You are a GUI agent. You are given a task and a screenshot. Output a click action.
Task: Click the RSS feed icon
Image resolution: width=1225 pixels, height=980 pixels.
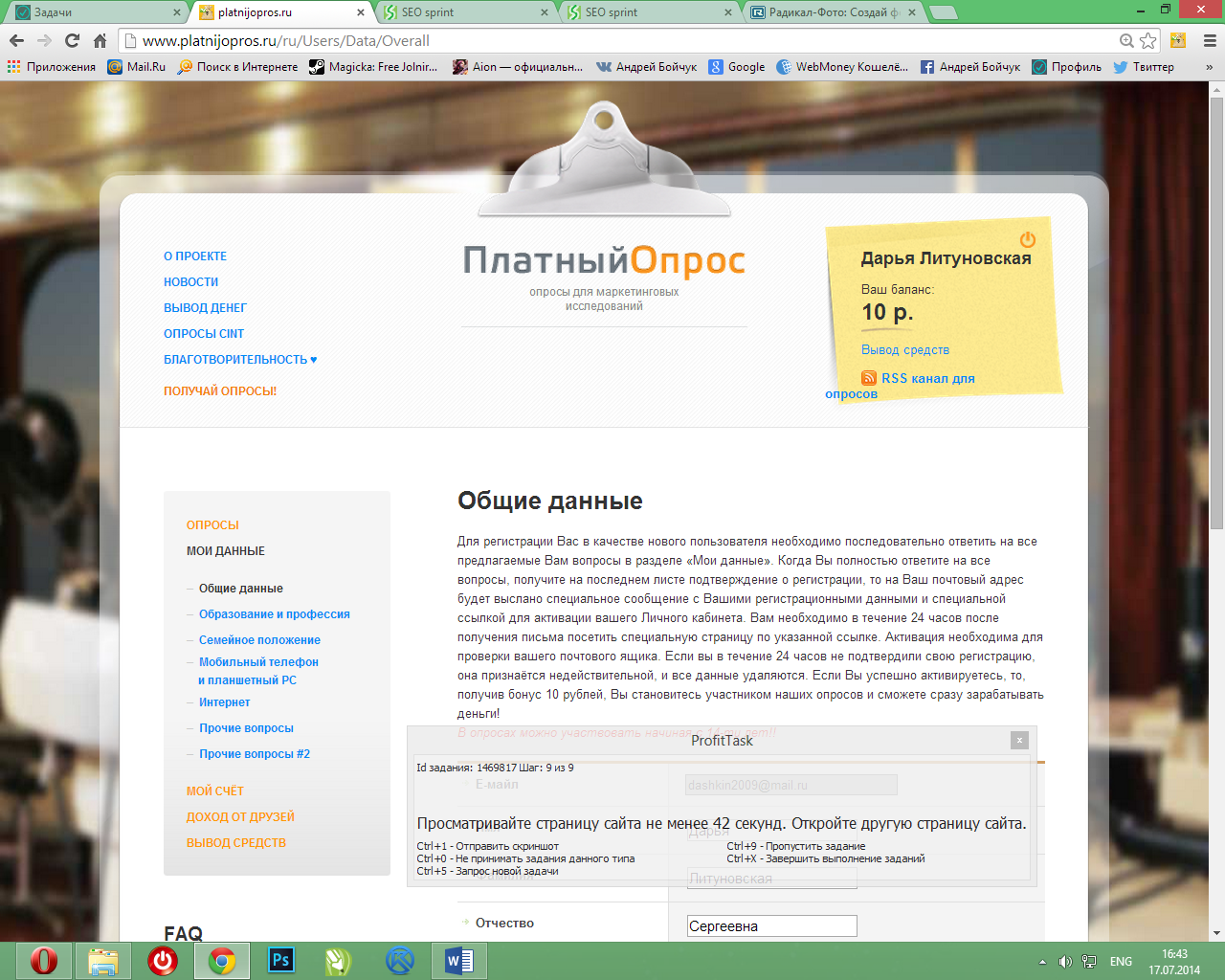869,378
